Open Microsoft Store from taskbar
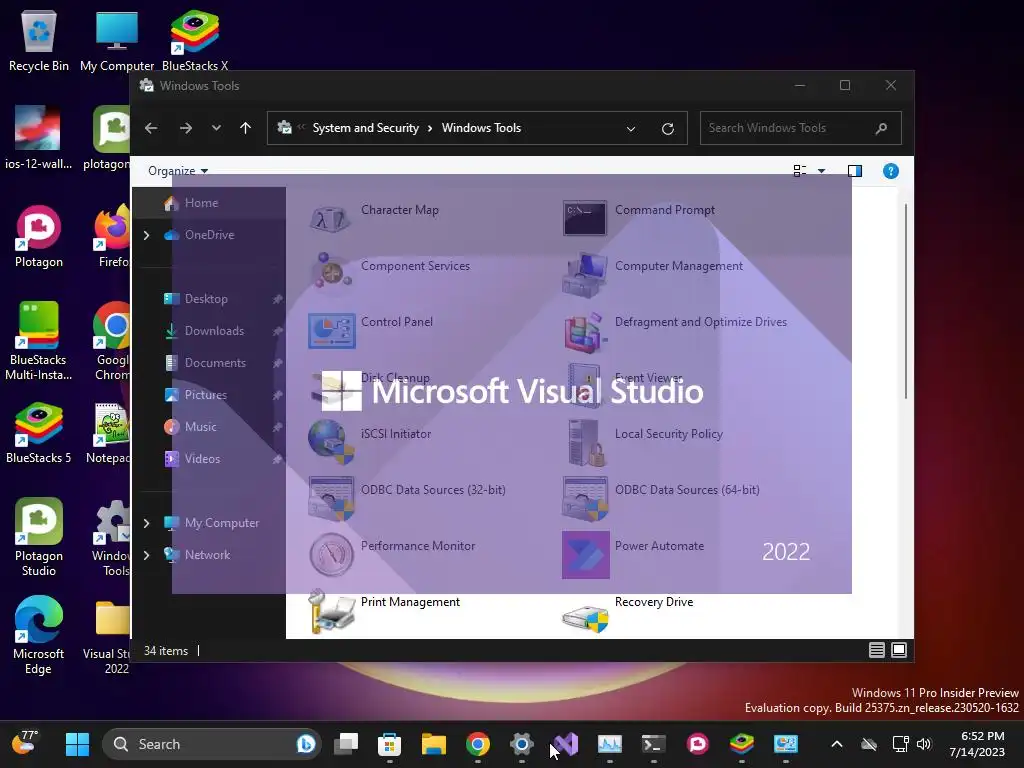1024x768 pixels. [389, 744]
